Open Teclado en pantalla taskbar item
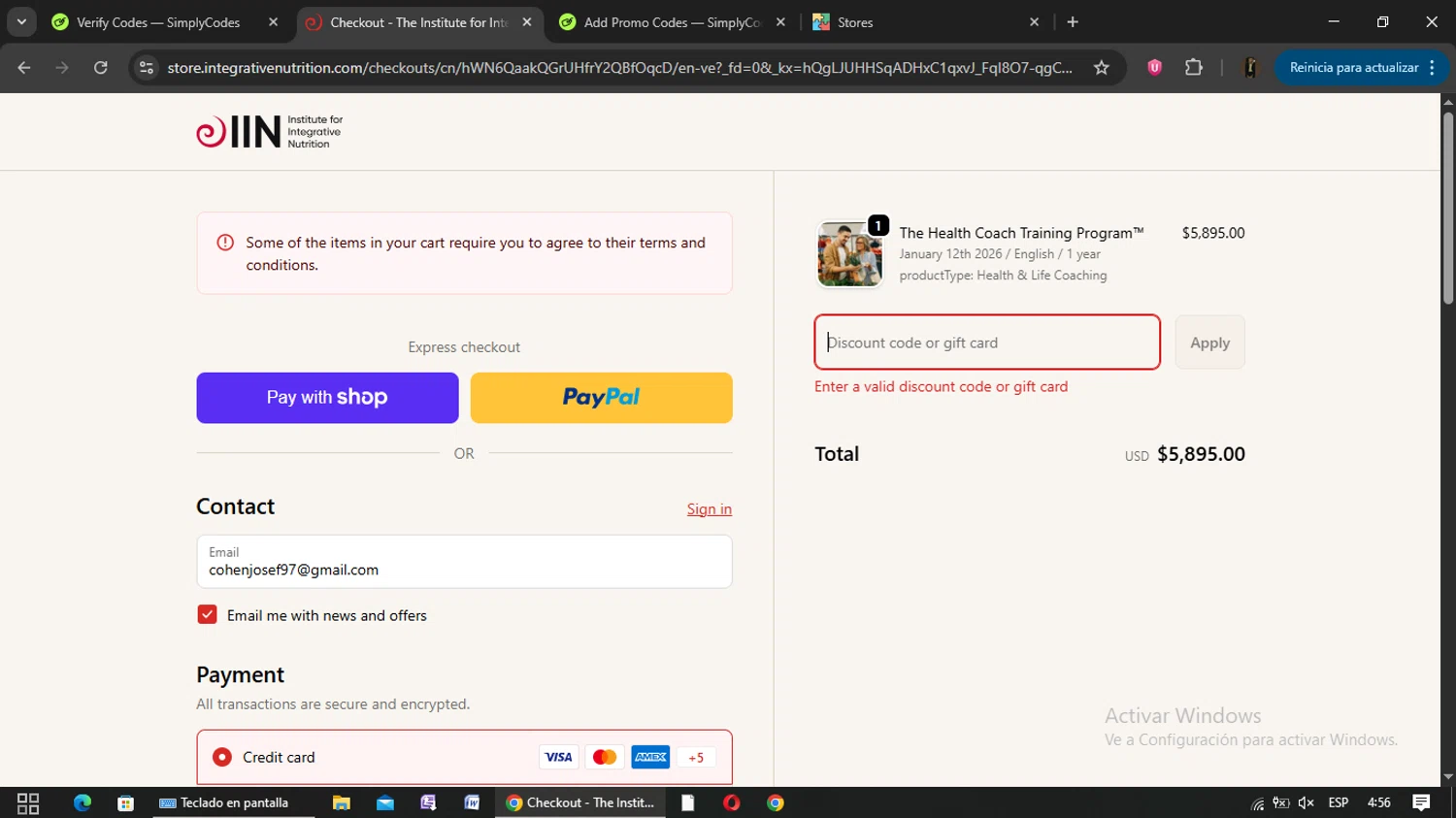The height and width of the screenshot is (818, 1456). [233, 802]
